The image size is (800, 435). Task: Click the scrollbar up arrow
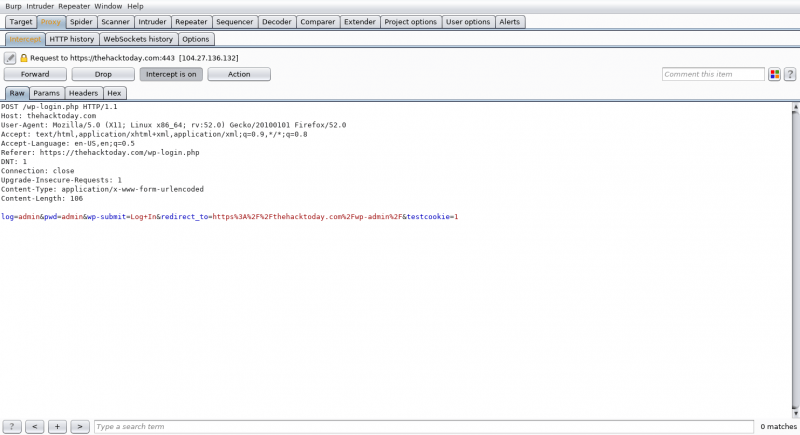pyautogui.click(x=795, y=107)
